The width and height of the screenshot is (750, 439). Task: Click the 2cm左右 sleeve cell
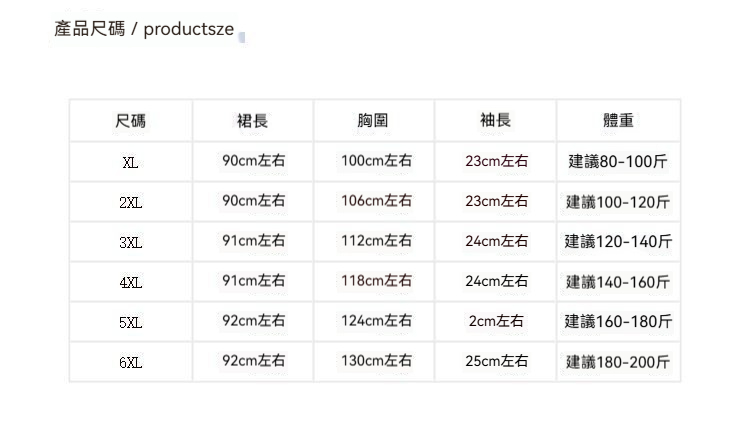(496, 321)
